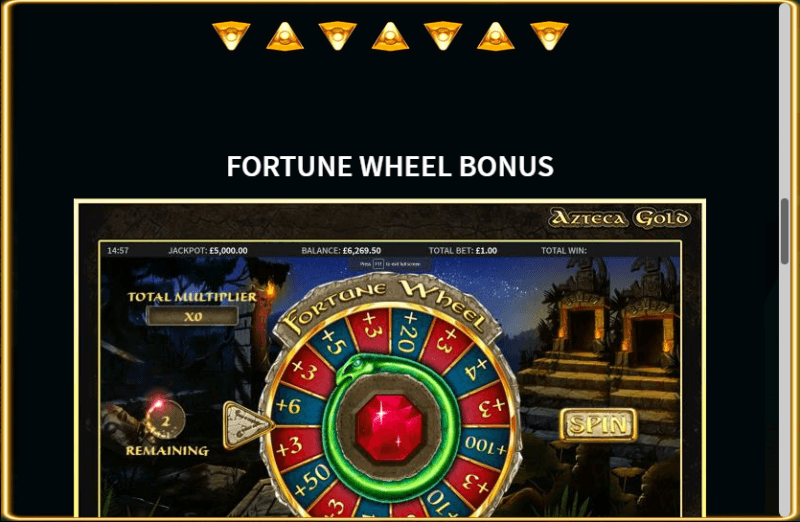Click the red gem at the wheel center
800x522 pixels.
point(390,427)
